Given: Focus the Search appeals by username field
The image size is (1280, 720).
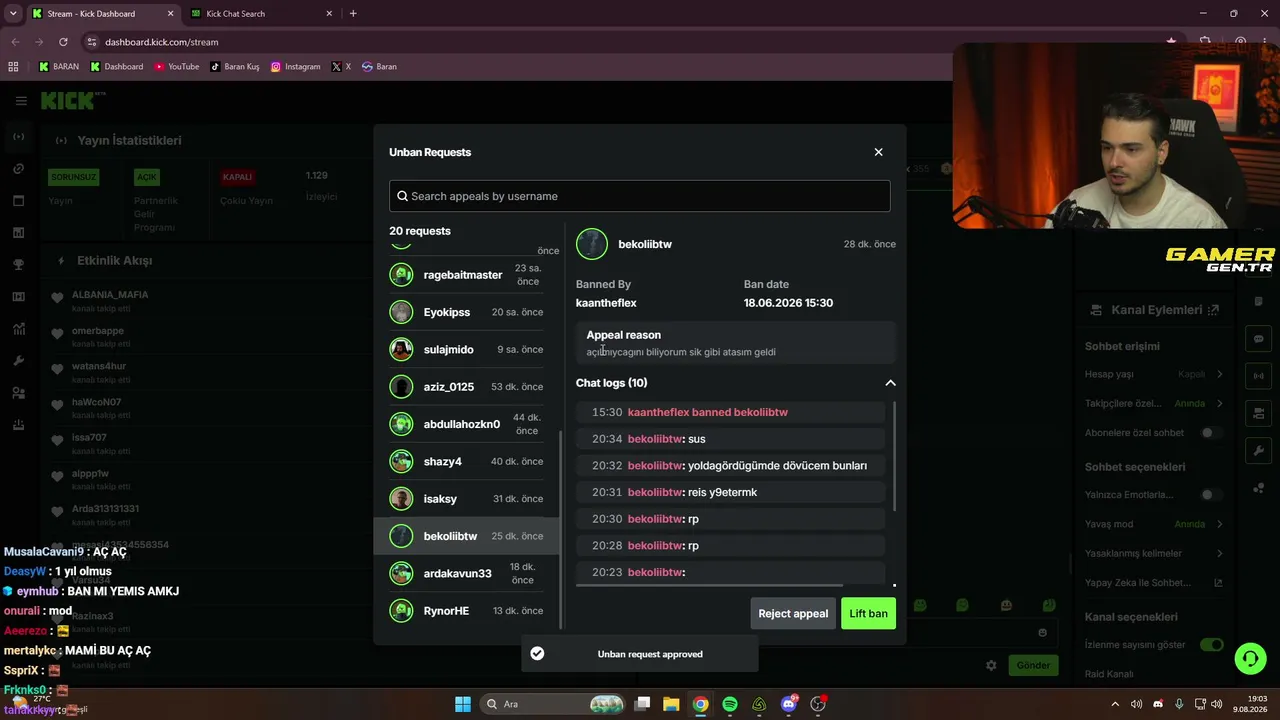Looking at the screenshot, I should pyautogui.click(x=639, y=196).
